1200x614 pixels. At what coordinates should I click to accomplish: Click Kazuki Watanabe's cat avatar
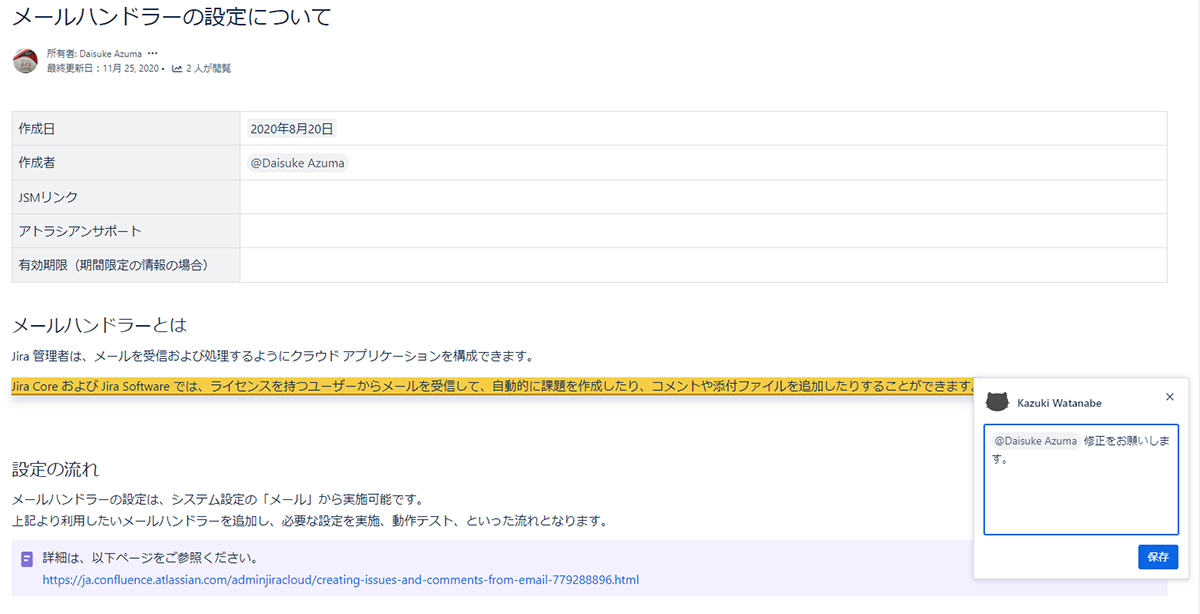(x=997, y=402)
